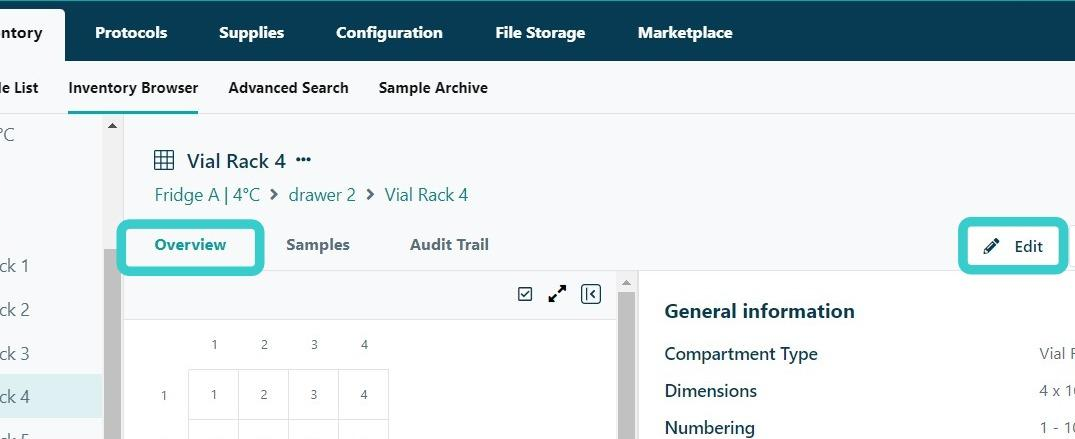Click the Dimensions label
This screenshot has height=439, width=1075.
[x=711, y=391]
